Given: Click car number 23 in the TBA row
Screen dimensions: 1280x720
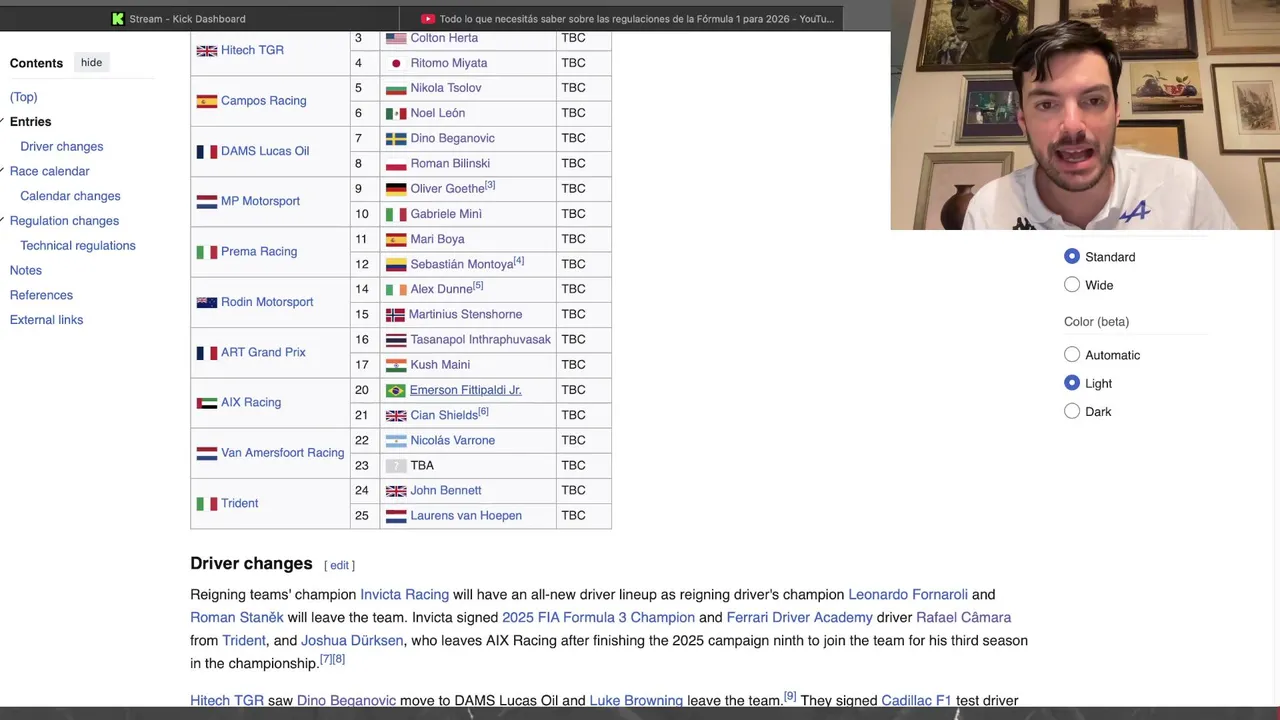Looking at the screenshot, I should point(362,466).
